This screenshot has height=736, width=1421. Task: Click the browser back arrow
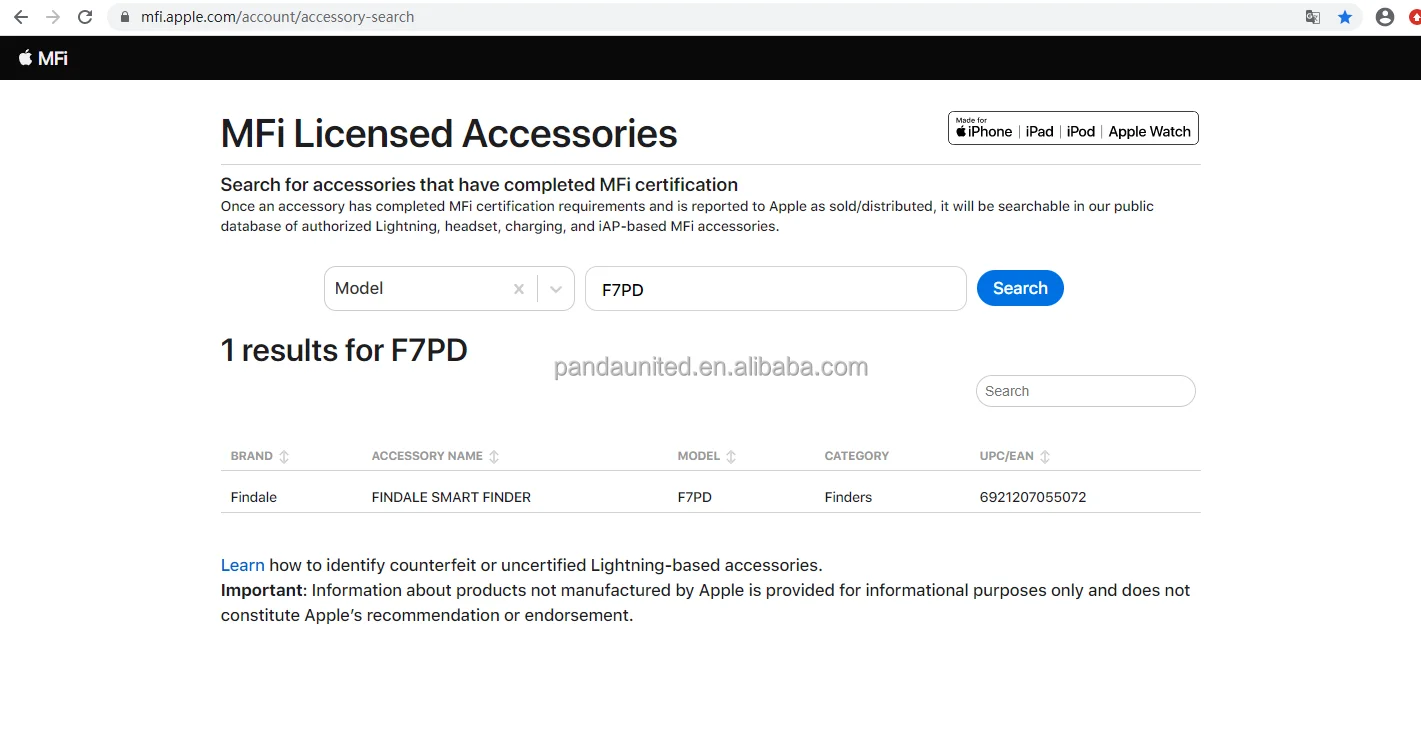tap(21, 17)
